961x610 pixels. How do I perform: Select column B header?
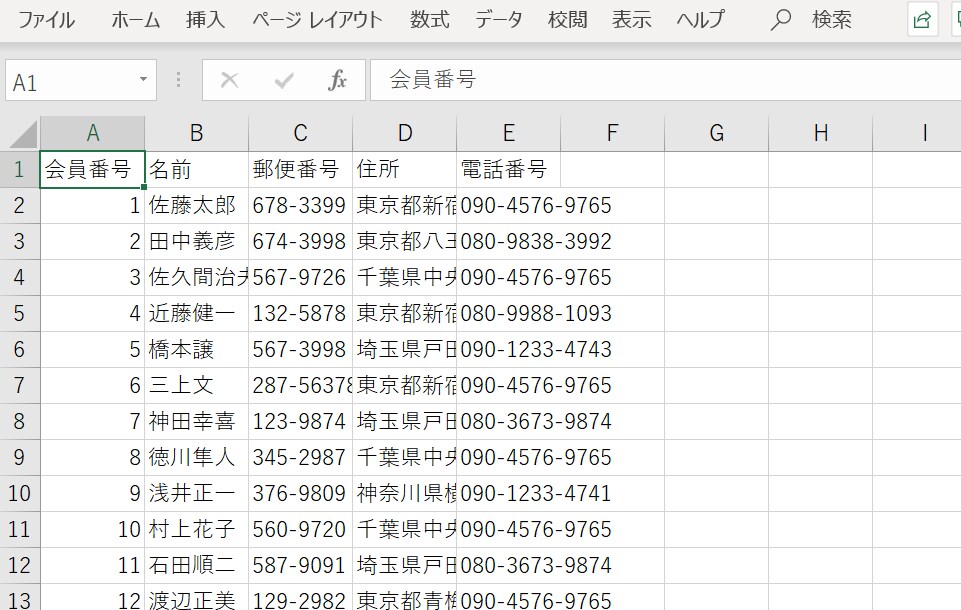pos(196,133)
